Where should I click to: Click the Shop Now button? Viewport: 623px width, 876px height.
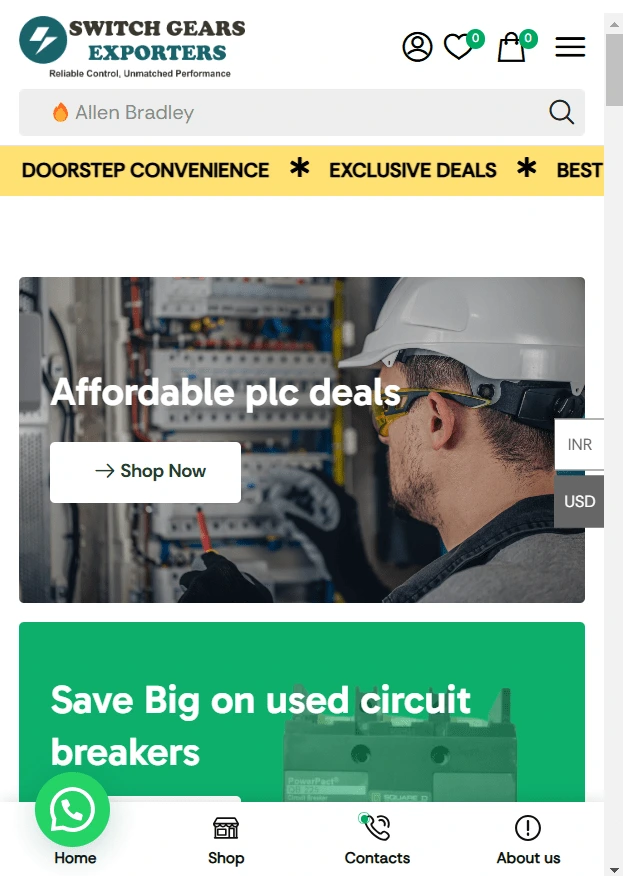click(145, 472)
